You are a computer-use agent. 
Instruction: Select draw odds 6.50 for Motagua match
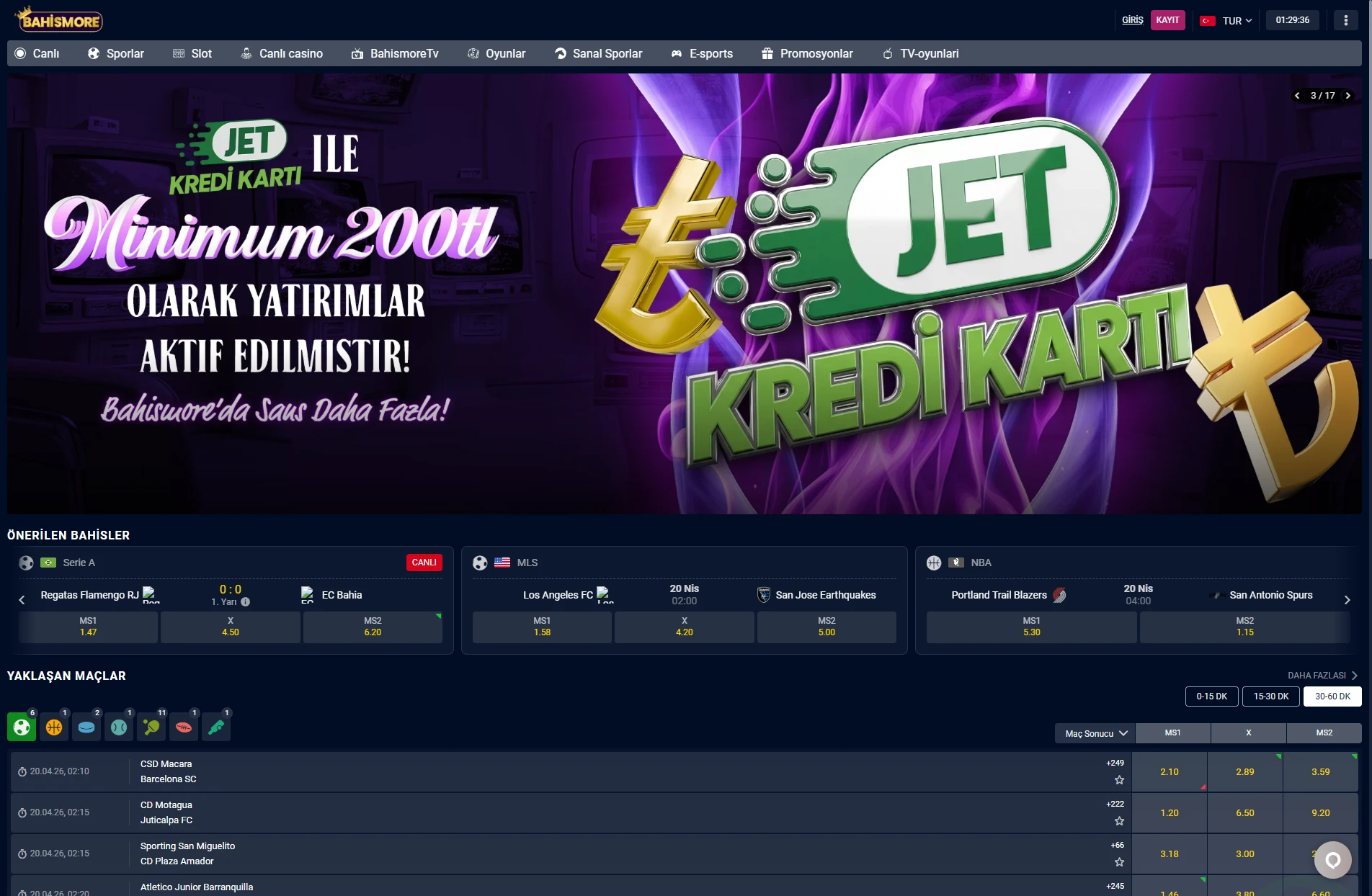click(x=1245, y=813)
